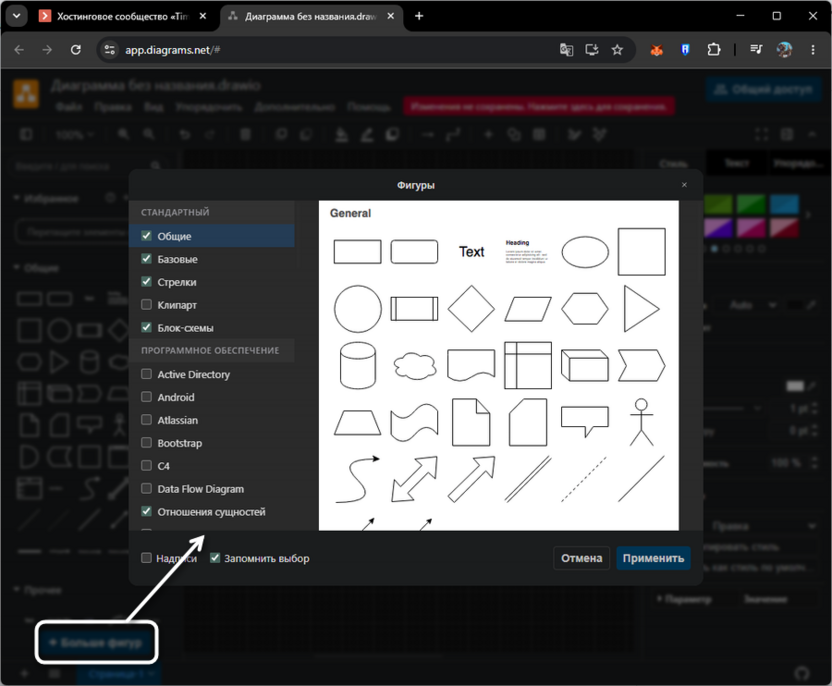Click the Отмена button
Image resolution: width=832 pixels, height=686 pixels.
click(x=582, y=558)
